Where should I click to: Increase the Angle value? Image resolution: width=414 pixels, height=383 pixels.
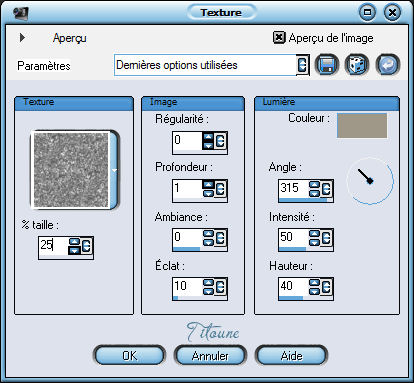(315, 185)
